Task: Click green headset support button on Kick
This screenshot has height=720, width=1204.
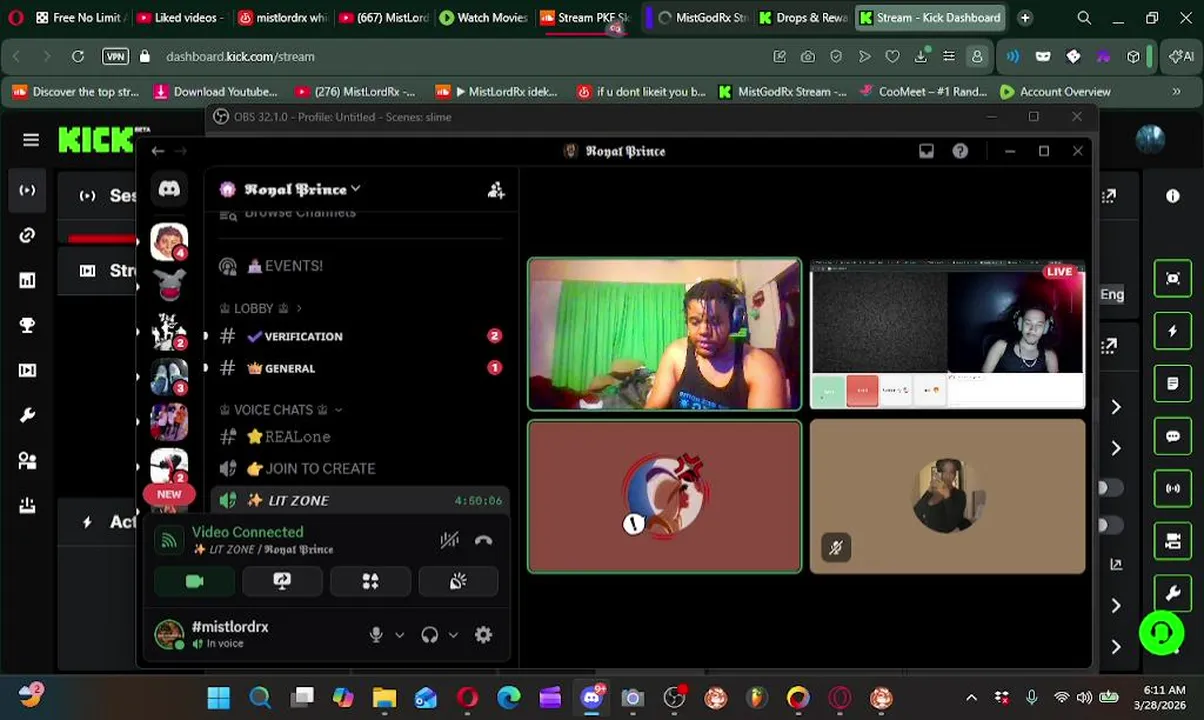Action: [1161, 632]
